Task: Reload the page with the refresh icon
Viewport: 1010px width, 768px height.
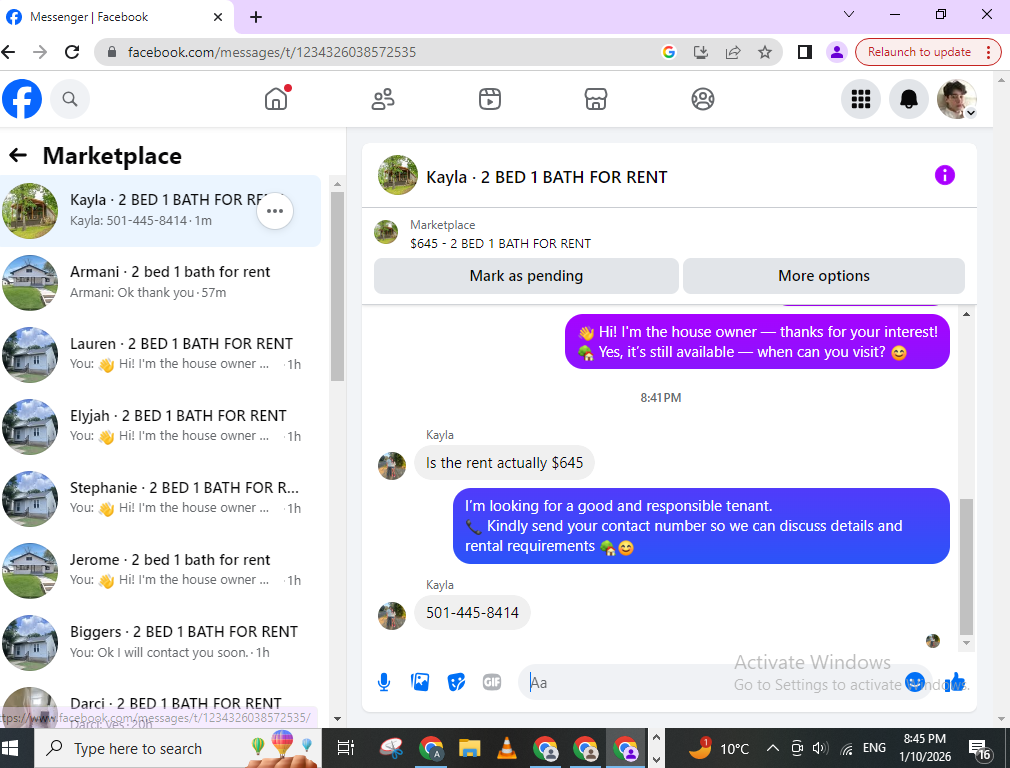Action: pos(72,52)
